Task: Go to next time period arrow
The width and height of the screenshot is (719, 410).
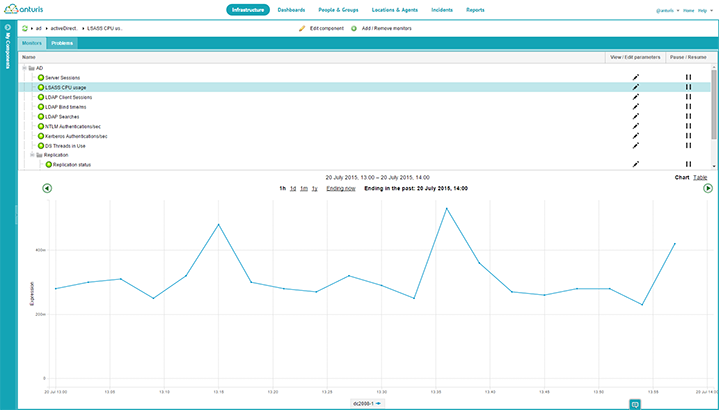Action: pyautogui.click(x=708, y=188)
